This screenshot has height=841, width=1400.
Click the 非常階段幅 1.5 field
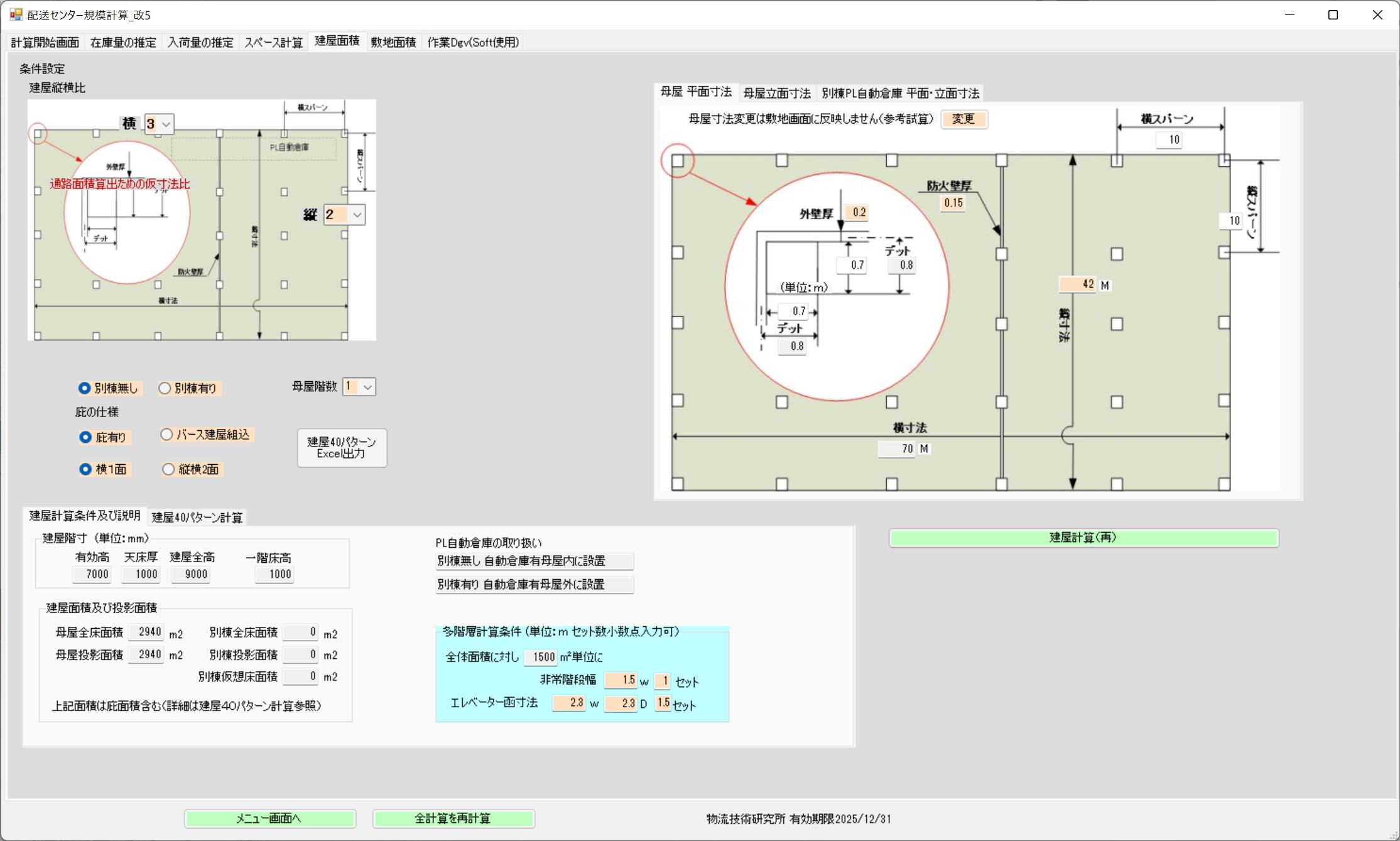(x=621, y=680)
